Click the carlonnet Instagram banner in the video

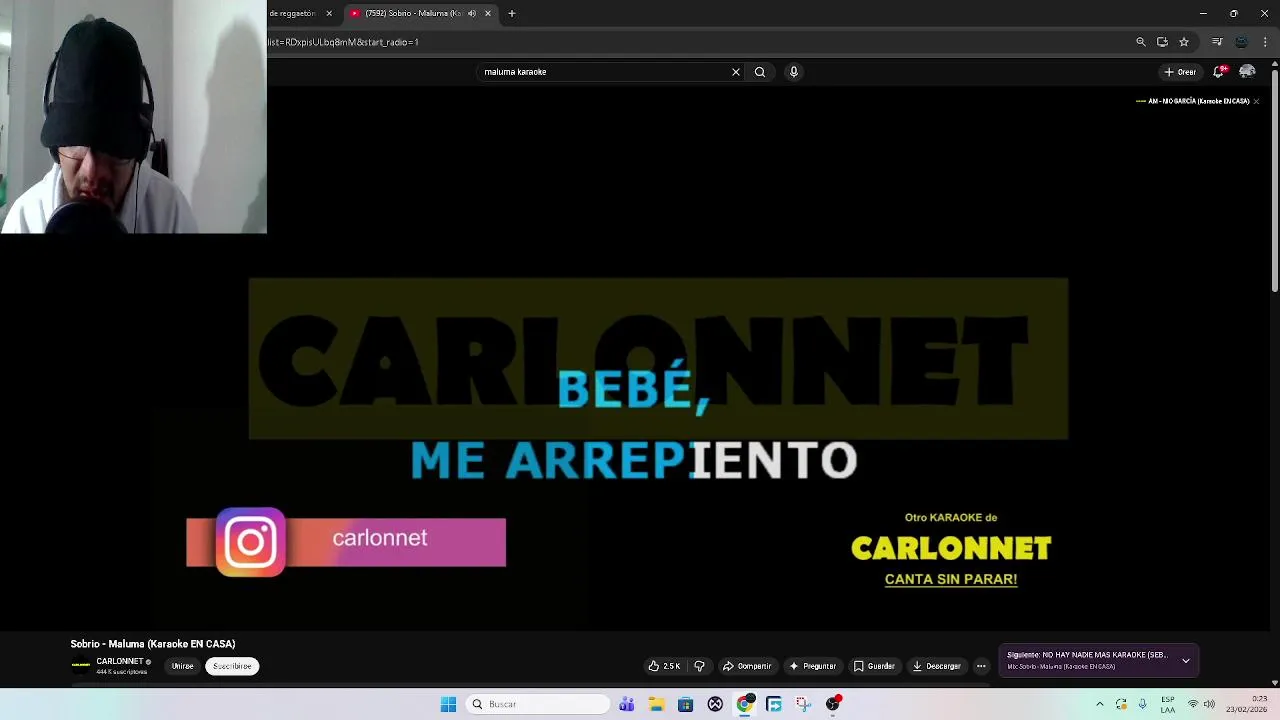tap(346, 542)
